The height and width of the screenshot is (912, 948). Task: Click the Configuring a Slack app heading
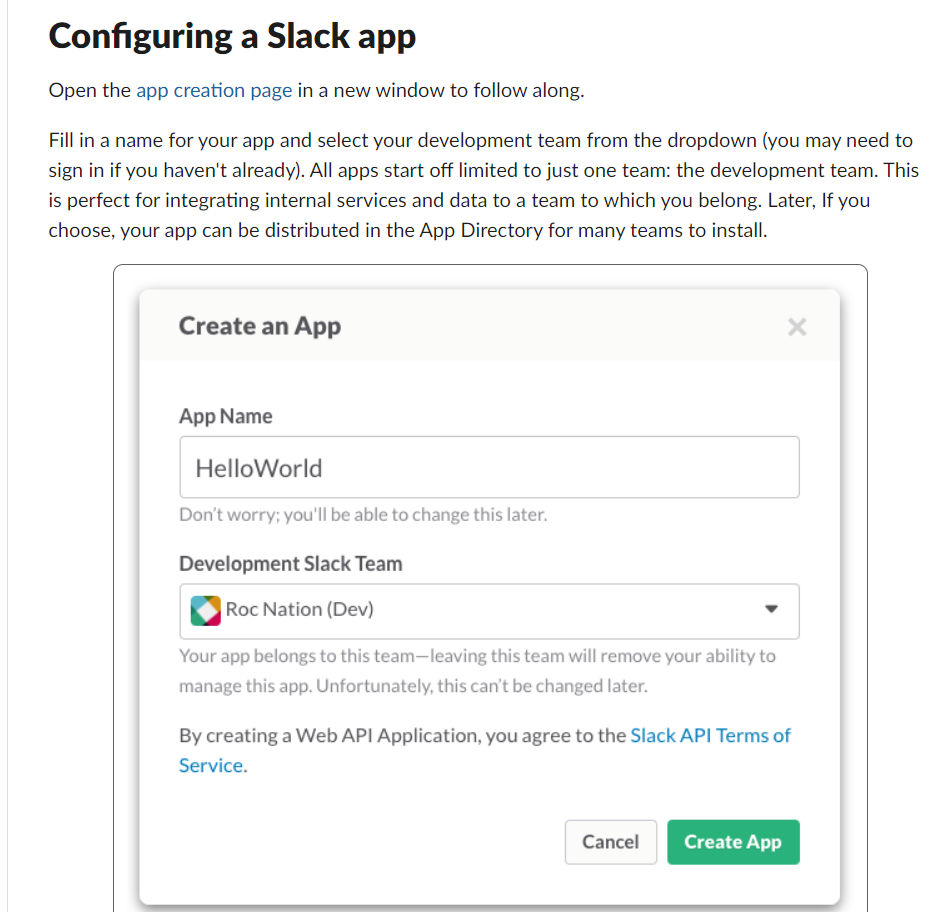[232, 36]
